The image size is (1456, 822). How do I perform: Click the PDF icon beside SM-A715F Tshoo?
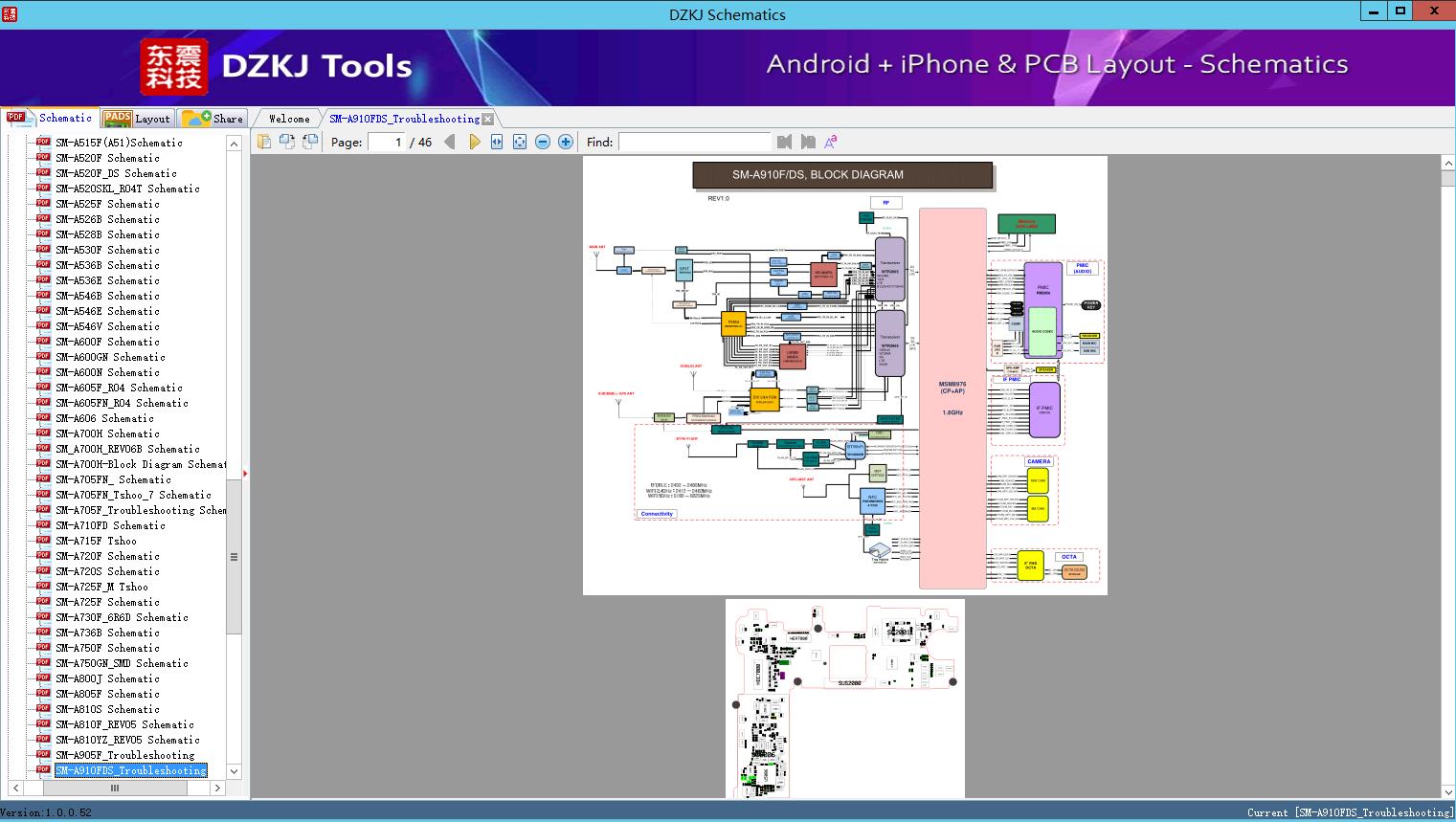[43, 541]
